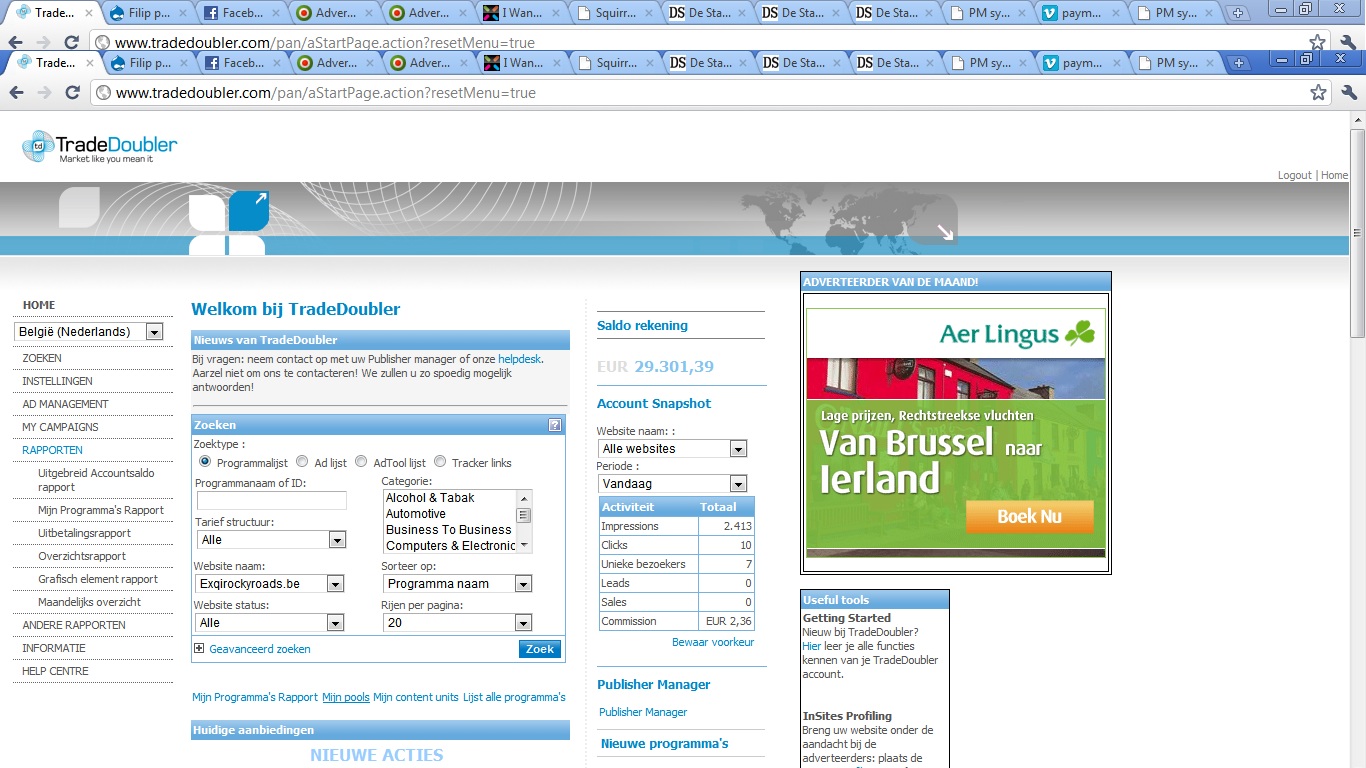
Task: Click the blue Zoek button
Action: pyautogui.click(x=540, y=649)
